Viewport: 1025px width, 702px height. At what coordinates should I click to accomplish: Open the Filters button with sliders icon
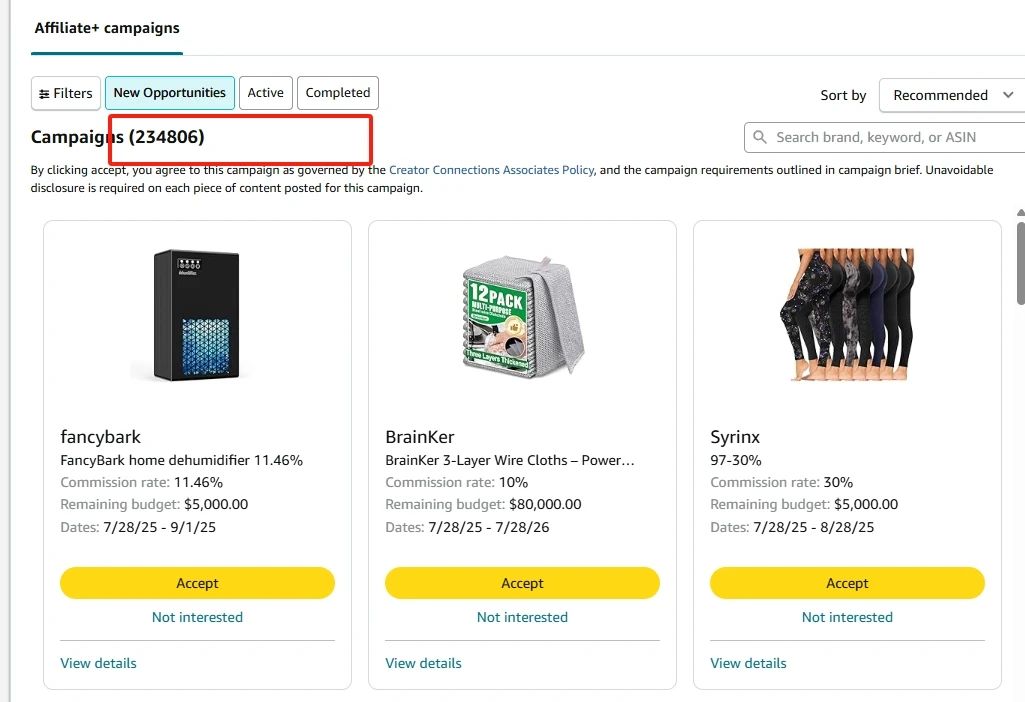(66, 93)
